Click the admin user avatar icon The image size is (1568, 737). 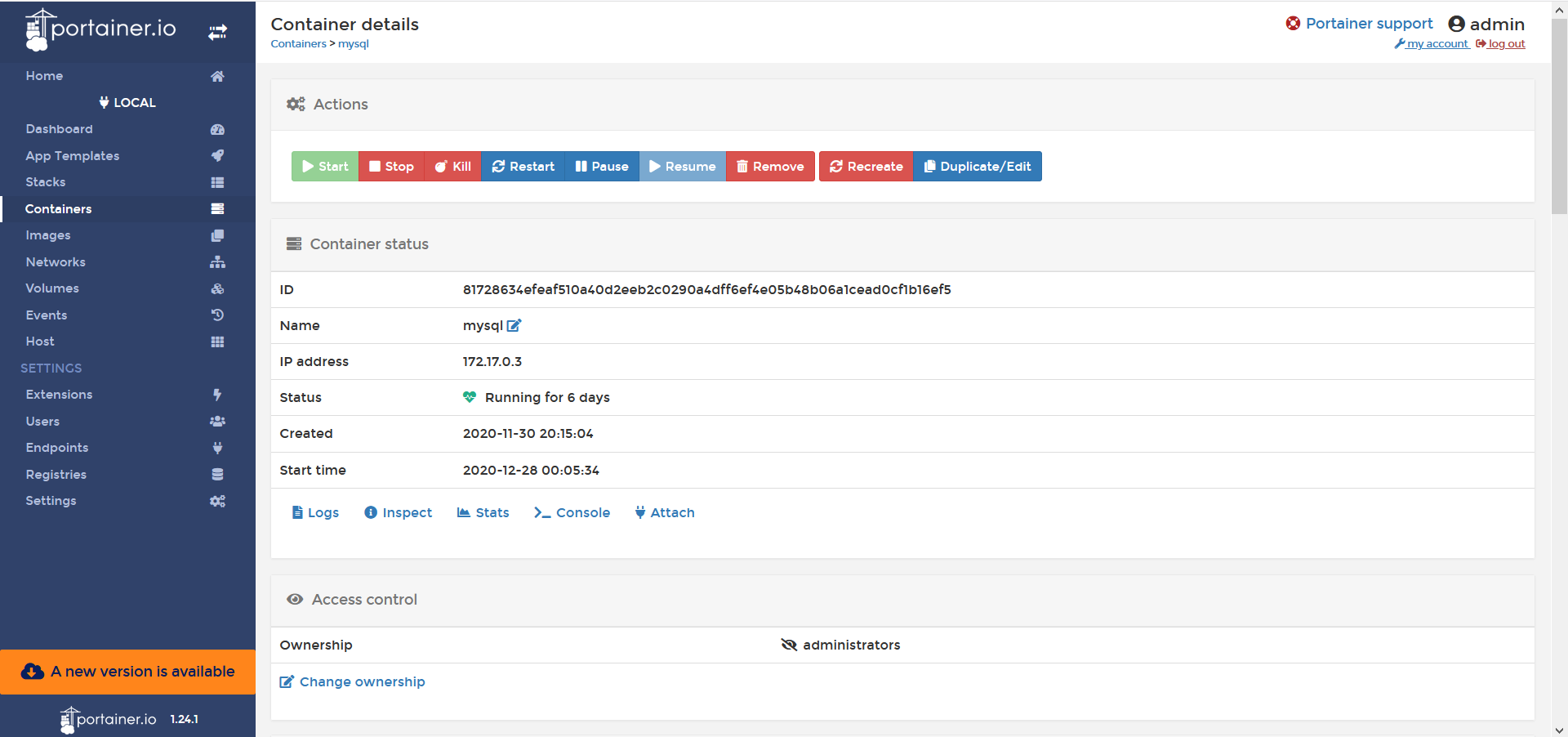click(1456, 24)
